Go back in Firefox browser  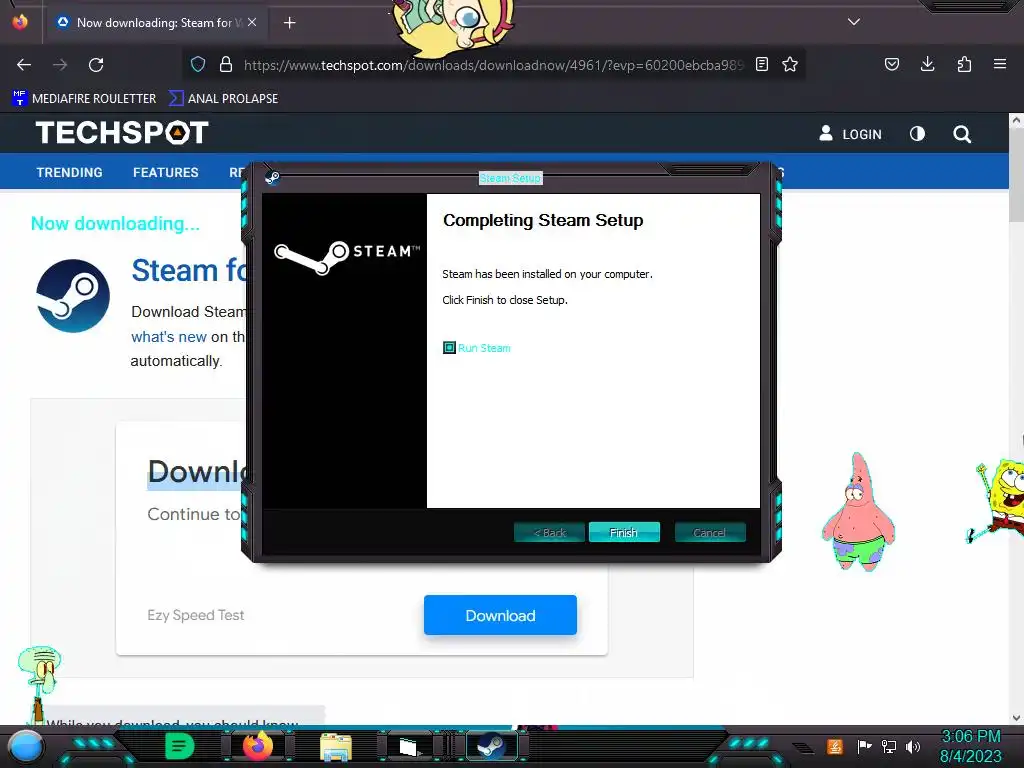pyautogui.click(x=24, y=65)
